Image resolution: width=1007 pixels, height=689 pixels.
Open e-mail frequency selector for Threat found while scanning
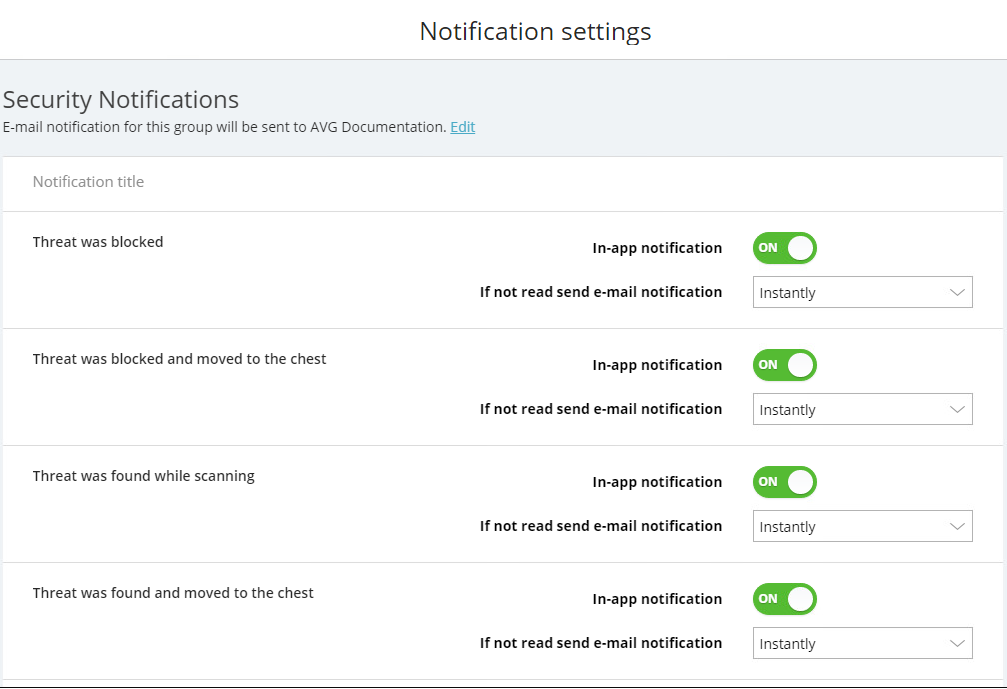(x=862, y=526)
